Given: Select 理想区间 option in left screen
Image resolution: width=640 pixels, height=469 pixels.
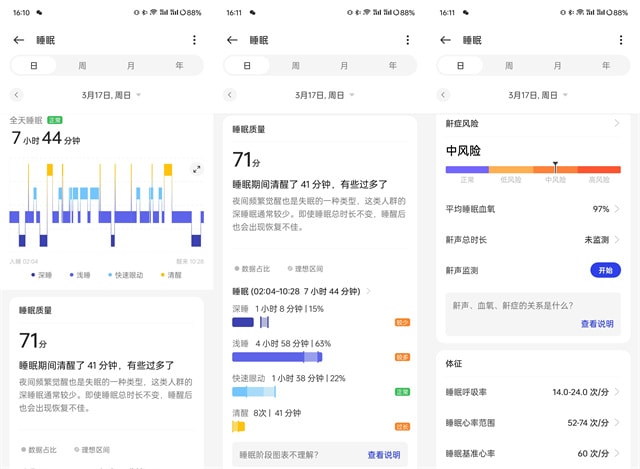Looking at the screenshot, I should coord(92,449).
